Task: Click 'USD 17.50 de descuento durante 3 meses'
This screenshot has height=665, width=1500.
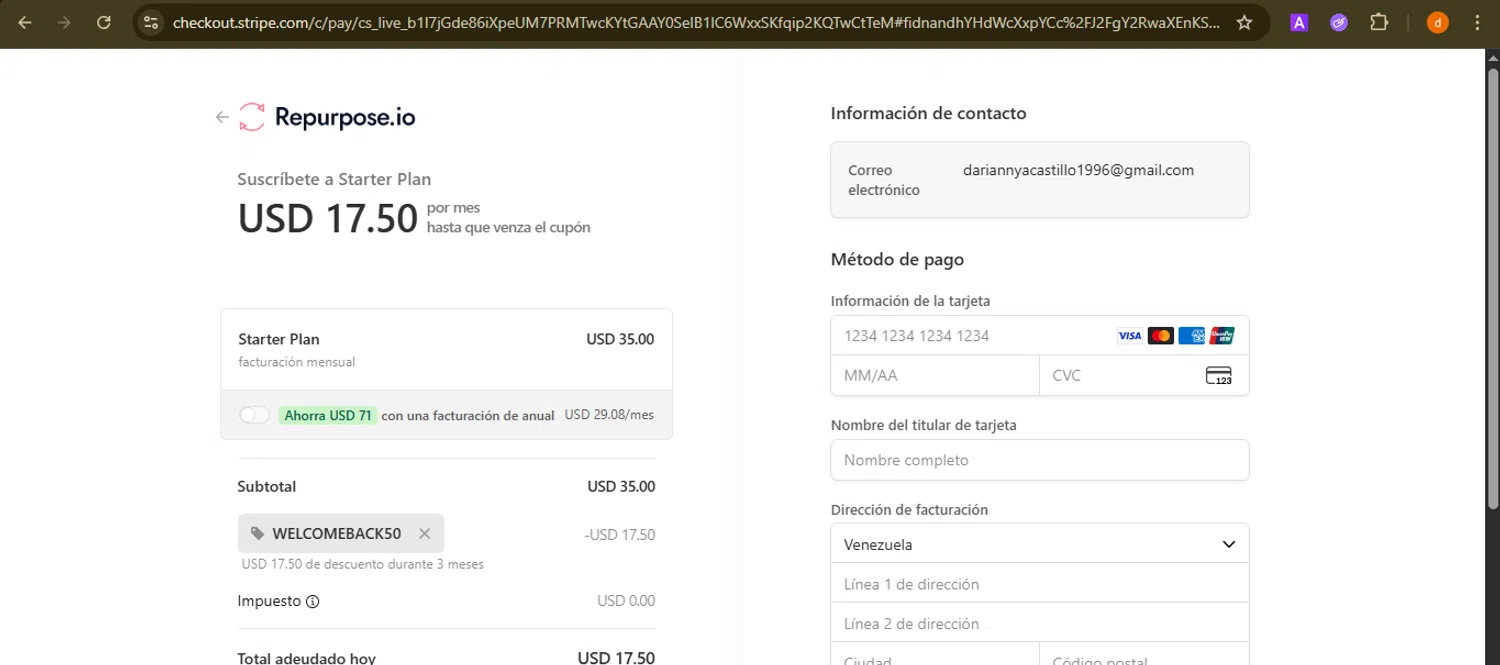Action: point(363,564)
